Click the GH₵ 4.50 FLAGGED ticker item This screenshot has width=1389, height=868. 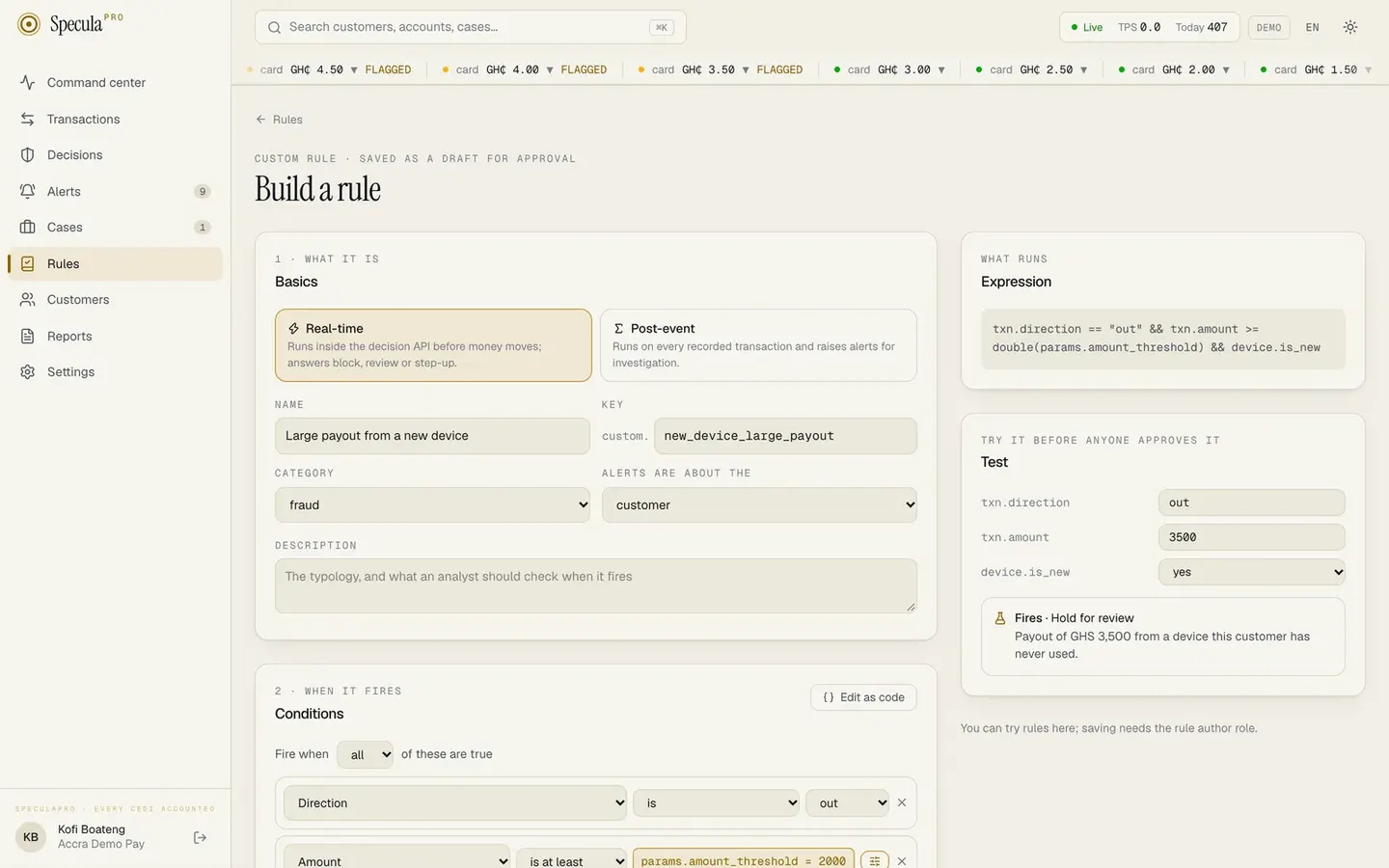tap(329, 69)
